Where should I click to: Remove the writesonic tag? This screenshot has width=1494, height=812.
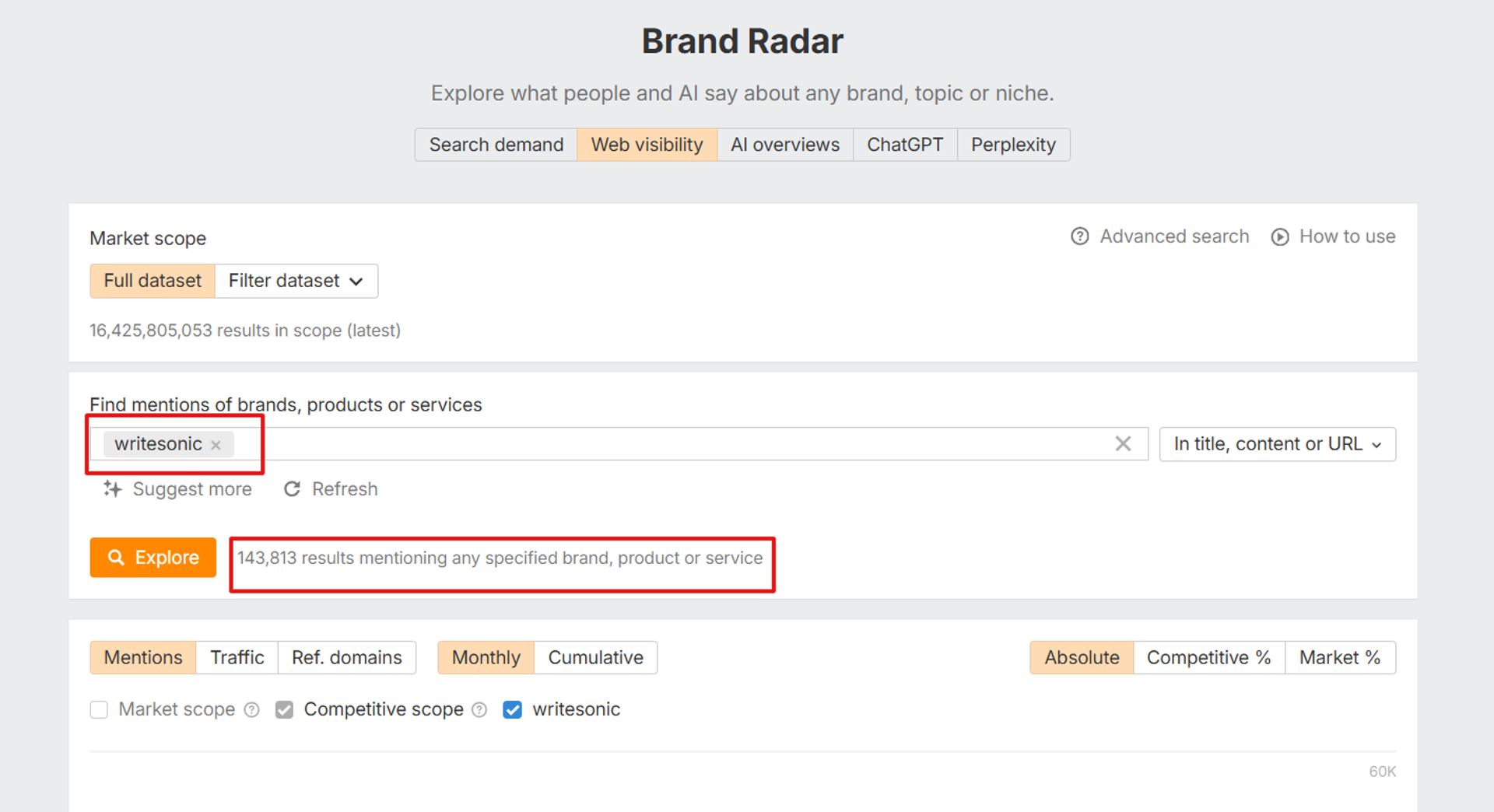216,445
